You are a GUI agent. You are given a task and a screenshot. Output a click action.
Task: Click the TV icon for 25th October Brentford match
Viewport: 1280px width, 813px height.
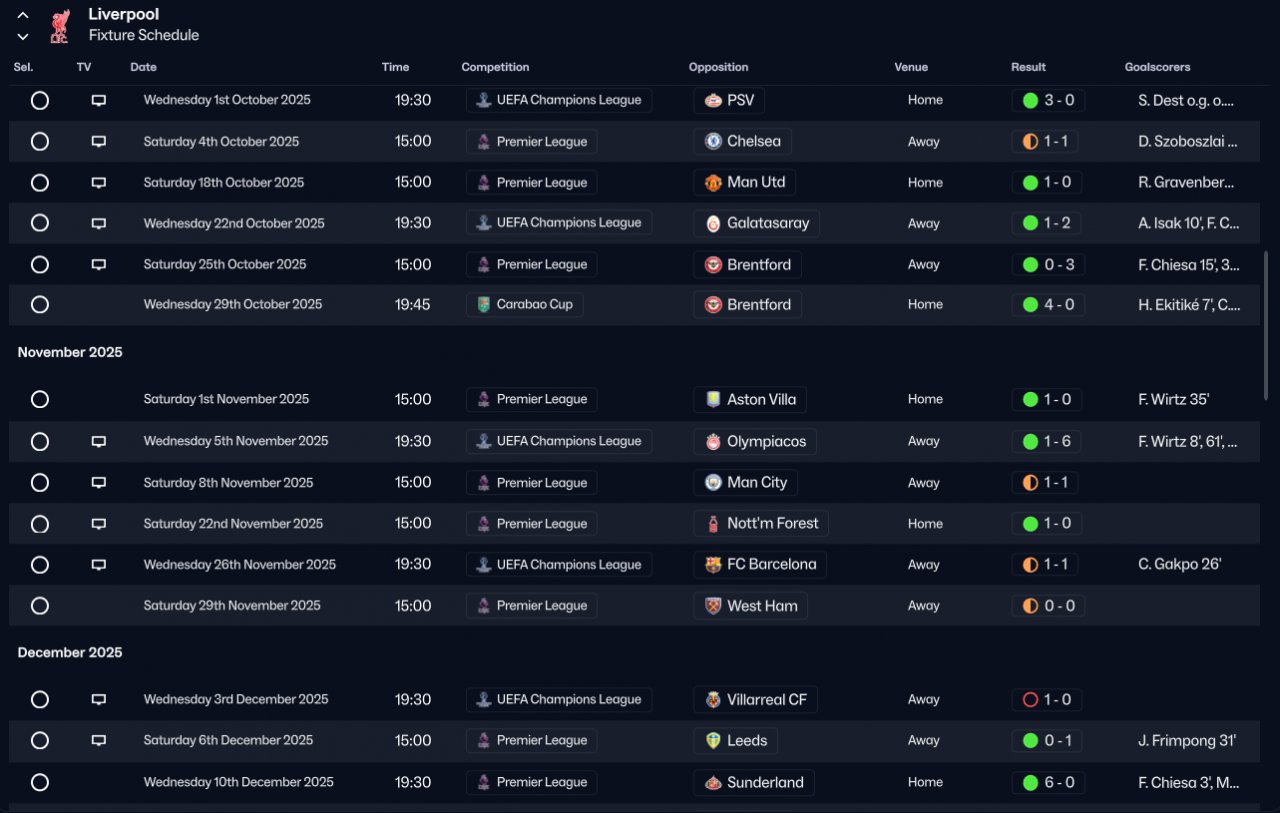pyautogui.click(x=99, y=265)
